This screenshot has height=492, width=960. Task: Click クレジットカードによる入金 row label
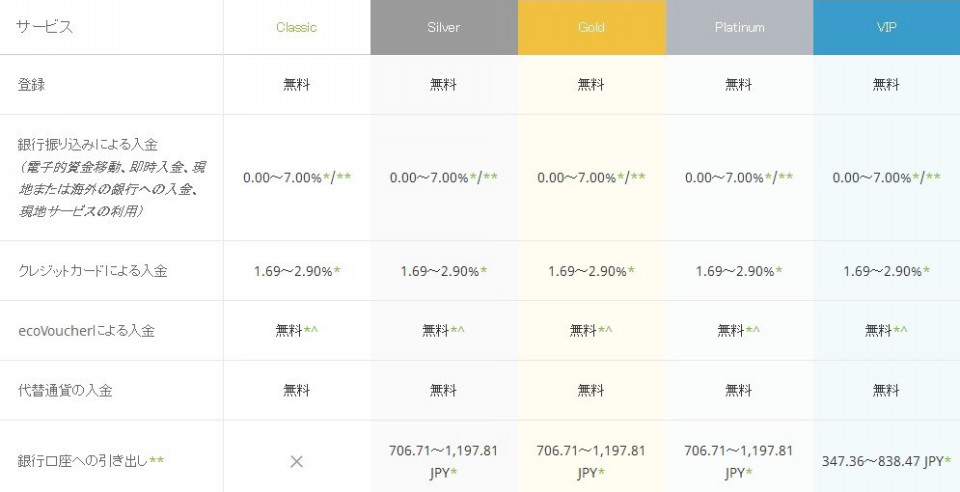click(x=92, y=270)
